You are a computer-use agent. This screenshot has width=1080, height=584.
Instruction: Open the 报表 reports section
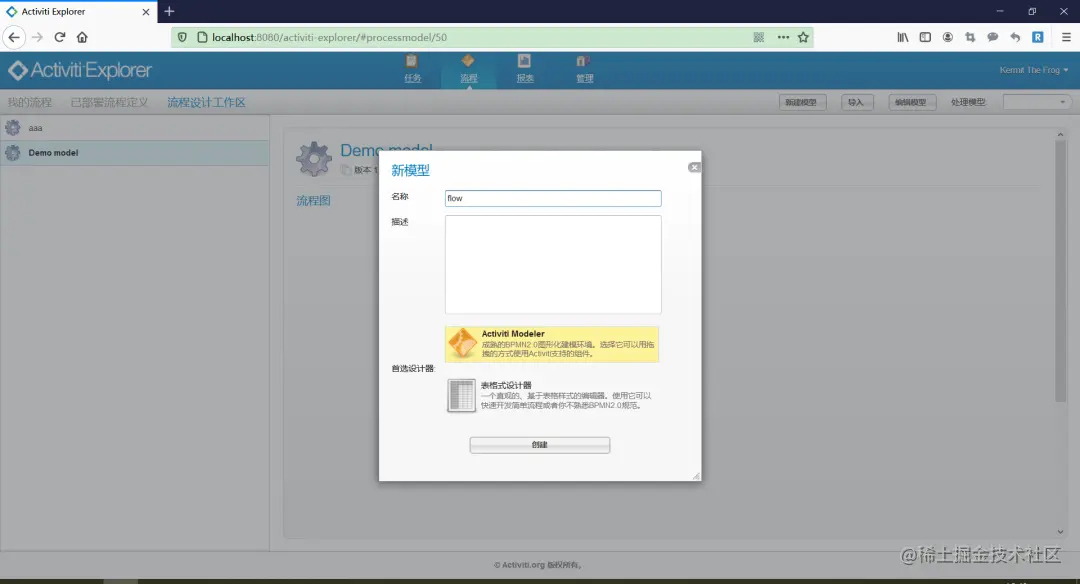coord(525,69)
